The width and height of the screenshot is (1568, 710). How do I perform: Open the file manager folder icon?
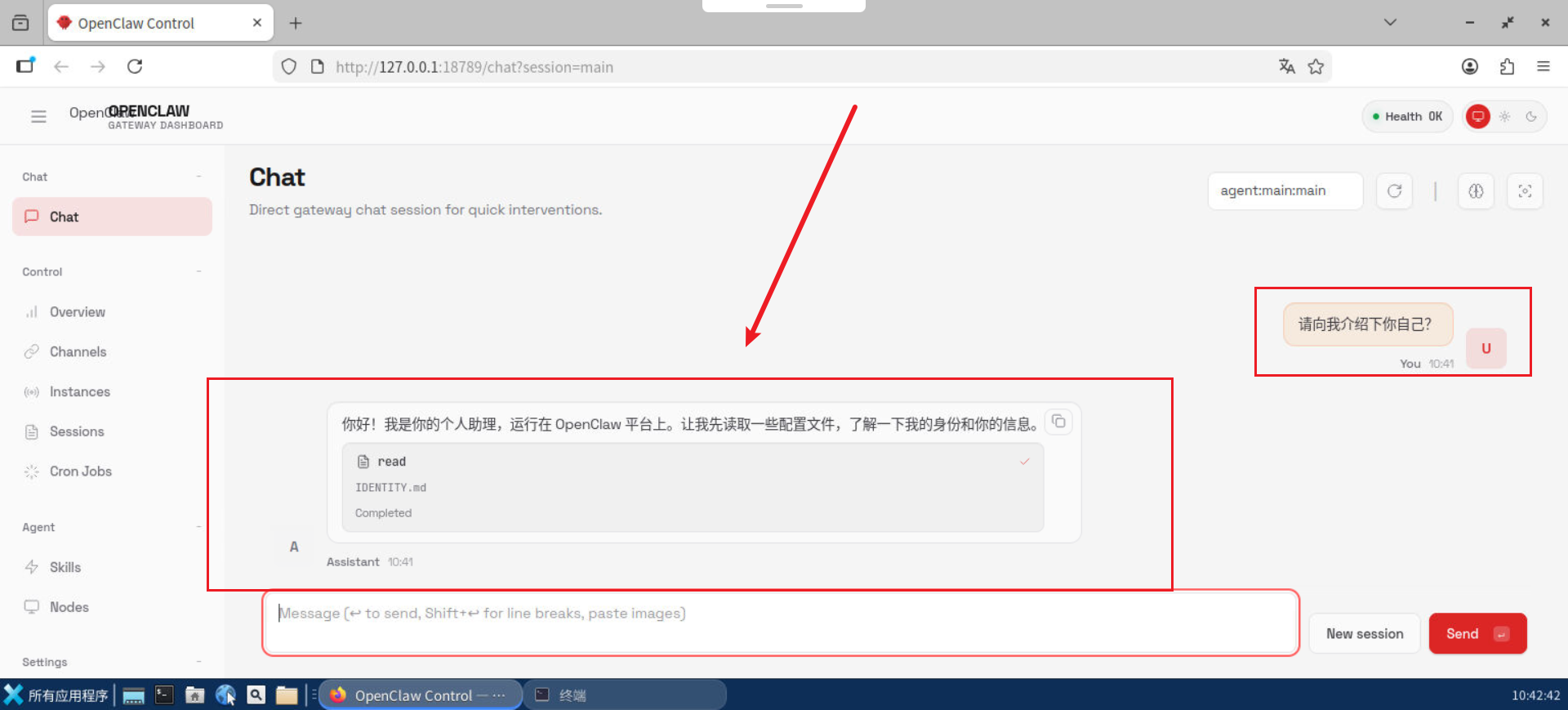[x=287, y=695]
